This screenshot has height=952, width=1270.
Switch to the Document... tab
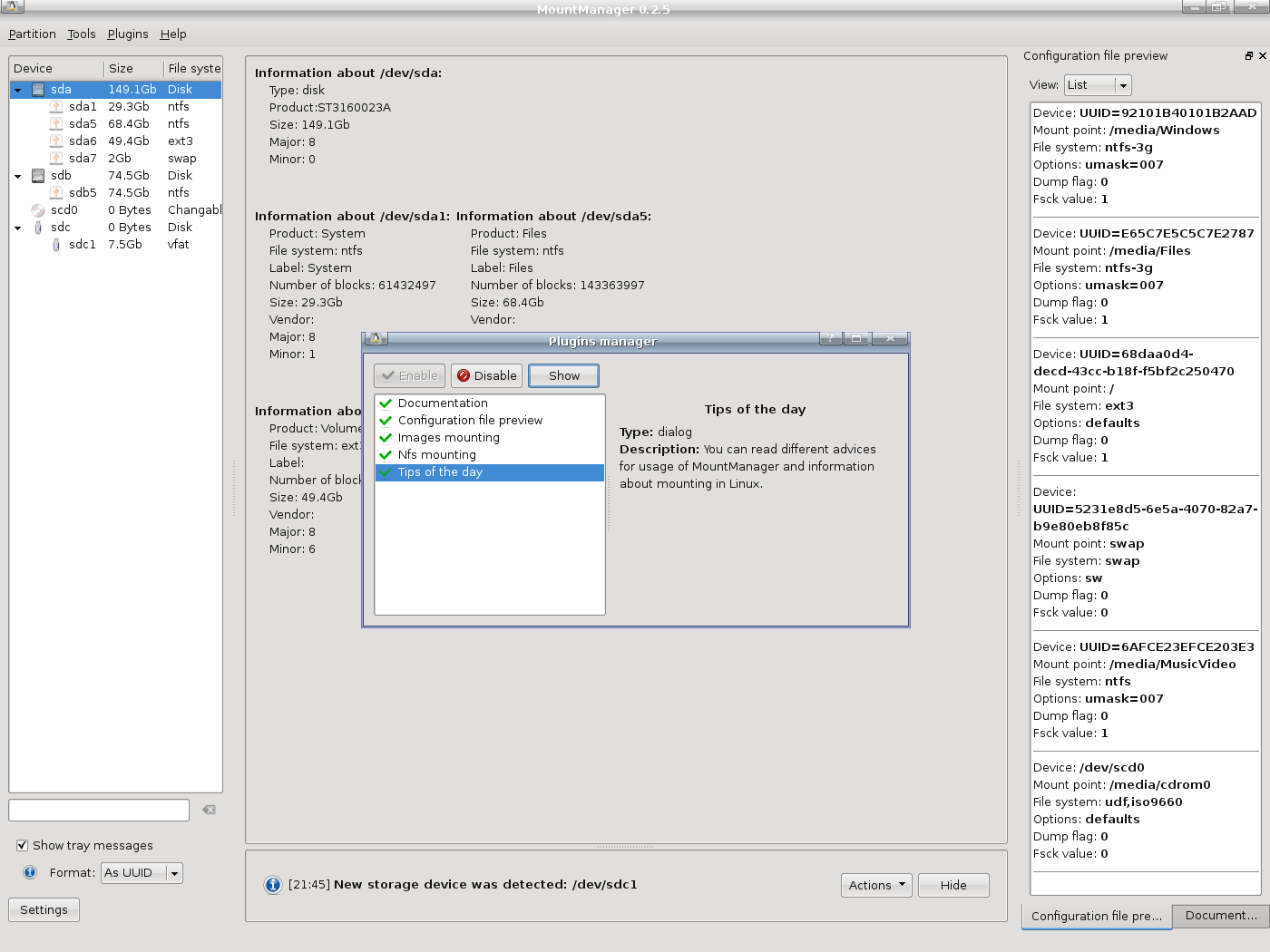1220,916
